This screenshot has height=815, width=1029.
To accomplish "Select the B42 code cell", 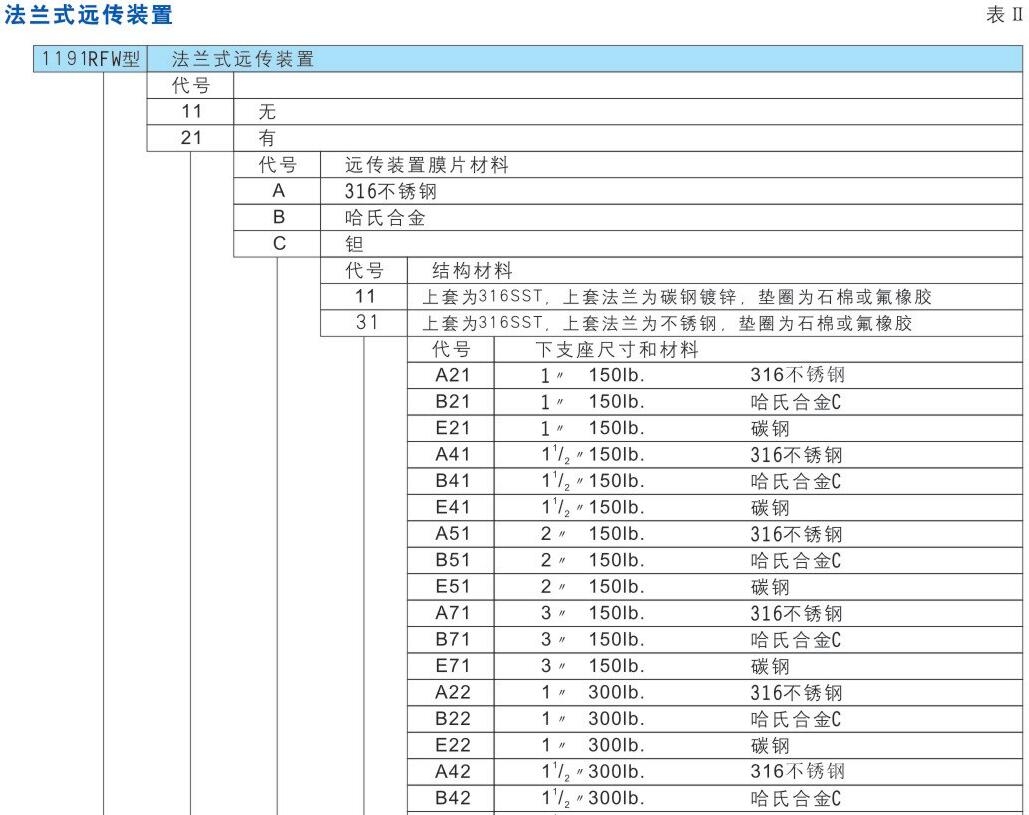I will 452,798.
